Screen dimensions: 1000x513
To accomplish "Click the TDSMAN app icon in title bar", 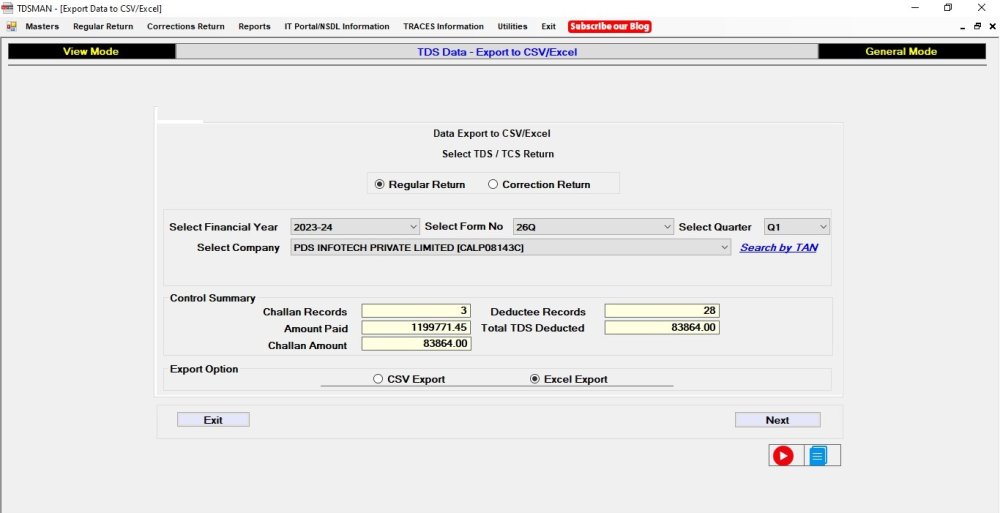I will (x=8, y=8).
